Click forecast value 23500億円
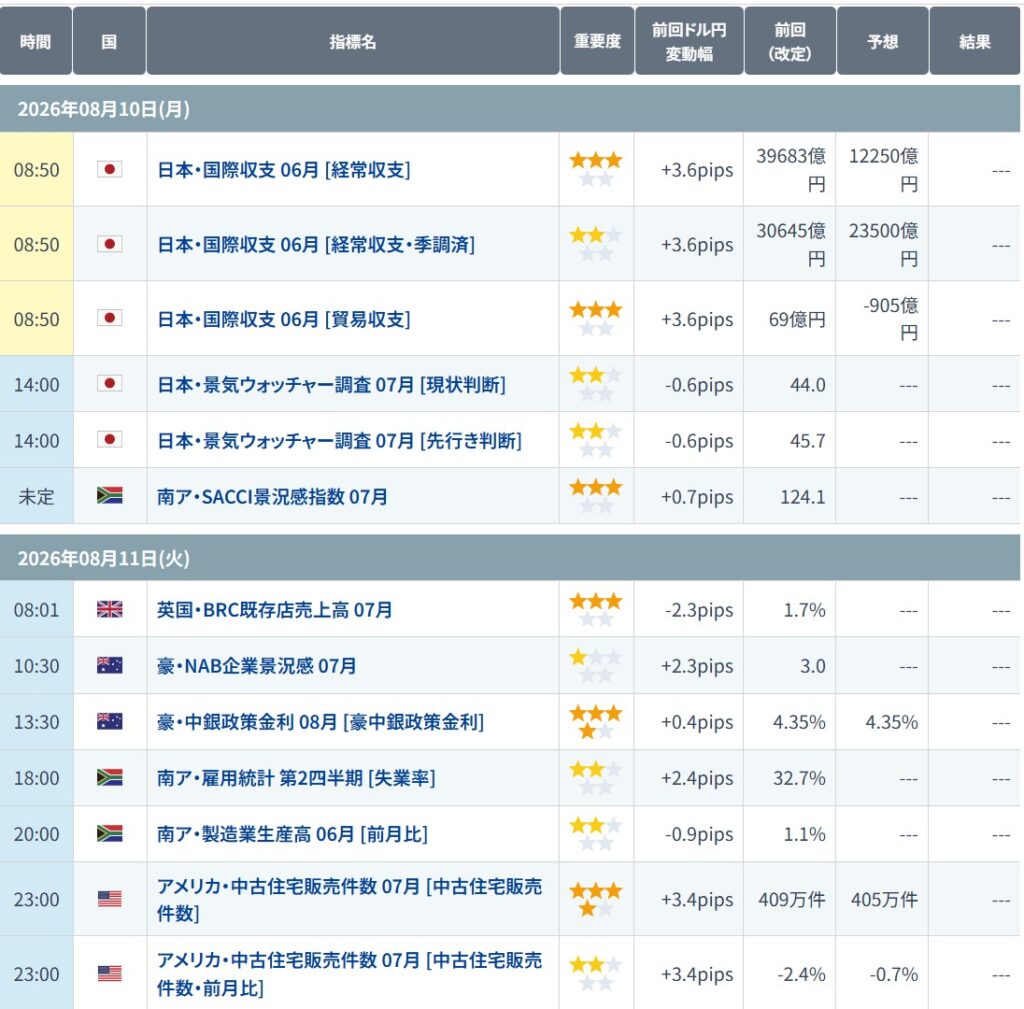This screenshot has width=1024, height=1009. pos(883,244)
